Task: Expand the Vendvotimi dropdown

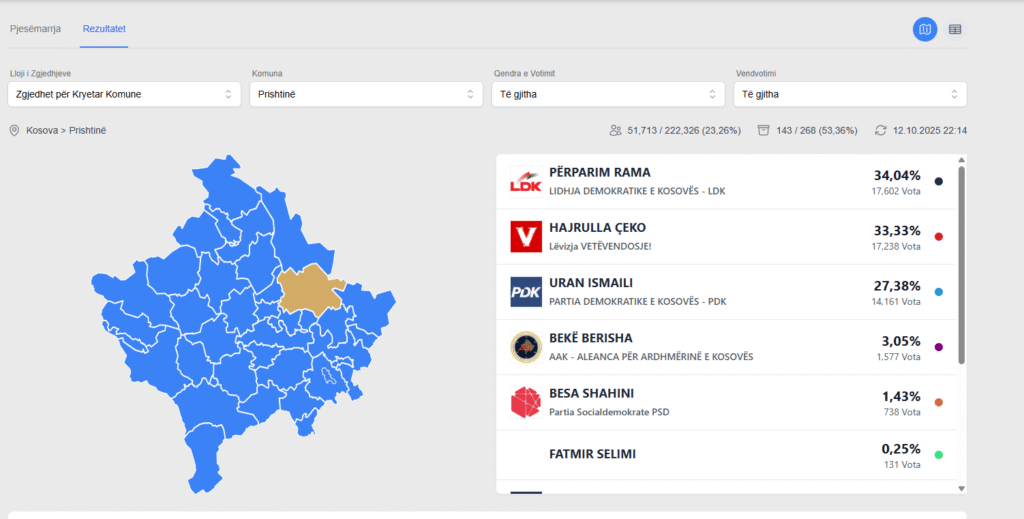Action: click(x=850, y=94)
